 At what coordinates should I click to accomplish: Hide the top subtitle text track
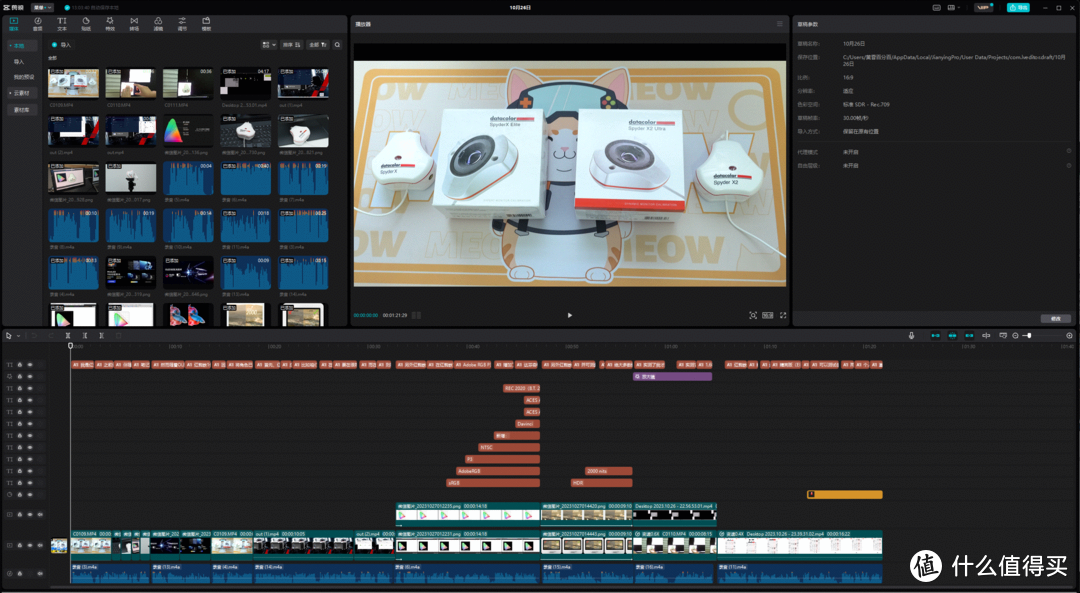coord(30,365)
